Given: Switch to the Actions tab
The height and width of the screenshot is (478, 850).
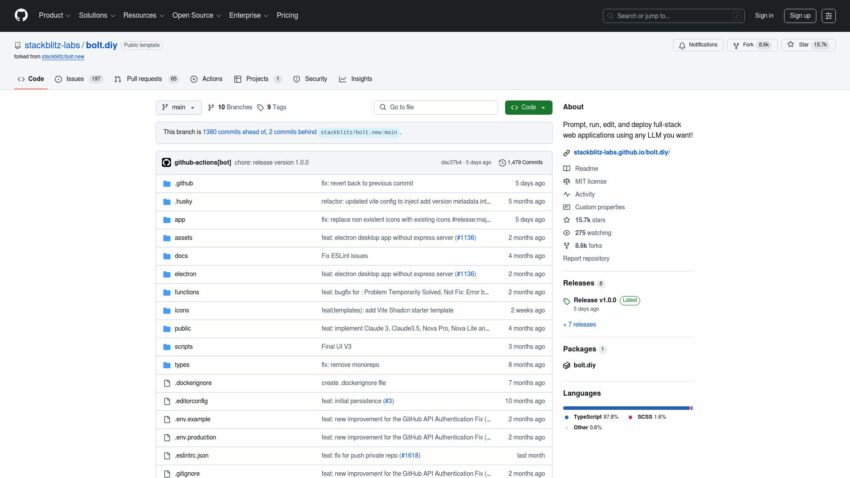Looking at the screenshot, I should [x=207, y=79].
